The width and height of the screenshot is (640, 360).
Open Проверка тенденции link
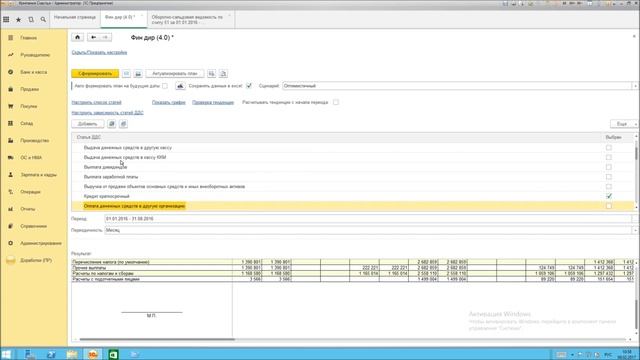[x=213, y=102]
